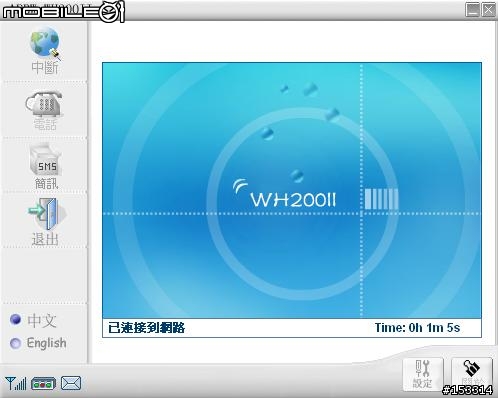This screenshot has height=398, width=498.
Task: Select the English language radio button
Action: pyautogui.click(x=15, y=343)
